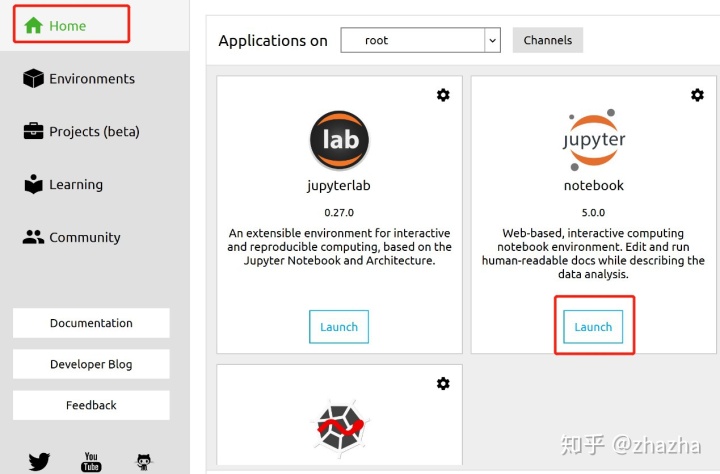Viewport: 720px width, 474px height.
Task: Launch the Jupyter notebook
Action: point(593,327)
